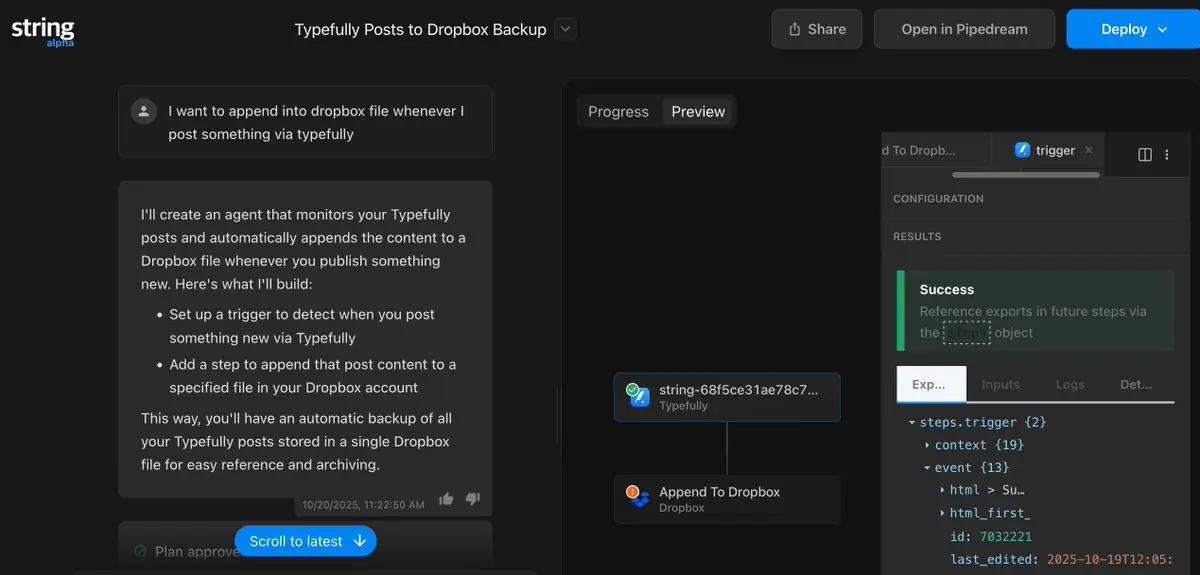Collapse the event {13} tree node
This screenshot has height=575, width=1200.
pyautogui.click(x=927, y=467)
